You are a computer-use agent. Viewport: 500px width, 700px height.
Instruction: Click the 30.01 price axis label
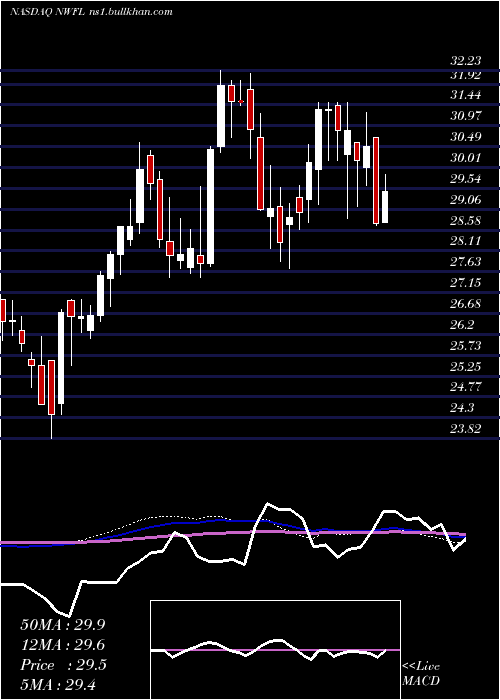point(466,158)
